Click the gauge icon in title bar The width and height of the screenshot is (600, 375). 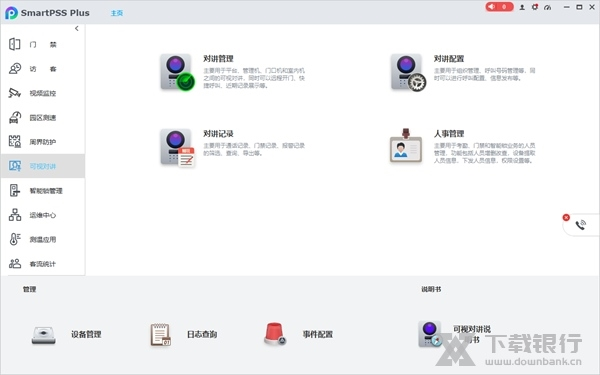(x=548, y=7)
